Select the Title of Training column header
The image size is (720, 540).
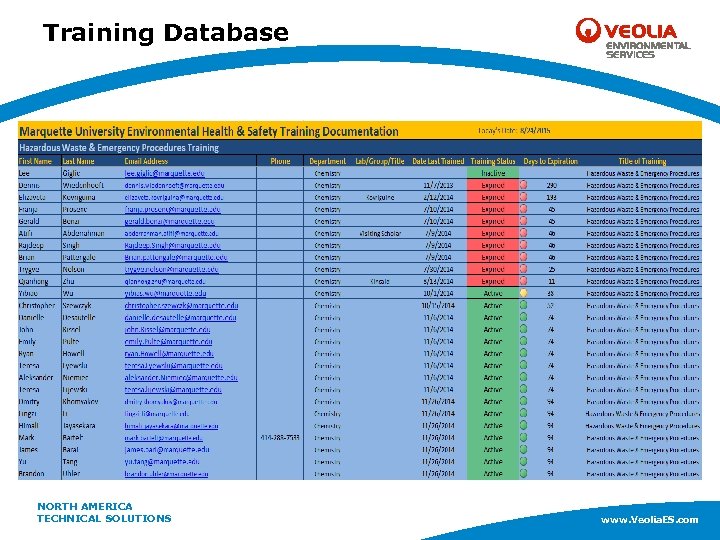pos(642,161)
